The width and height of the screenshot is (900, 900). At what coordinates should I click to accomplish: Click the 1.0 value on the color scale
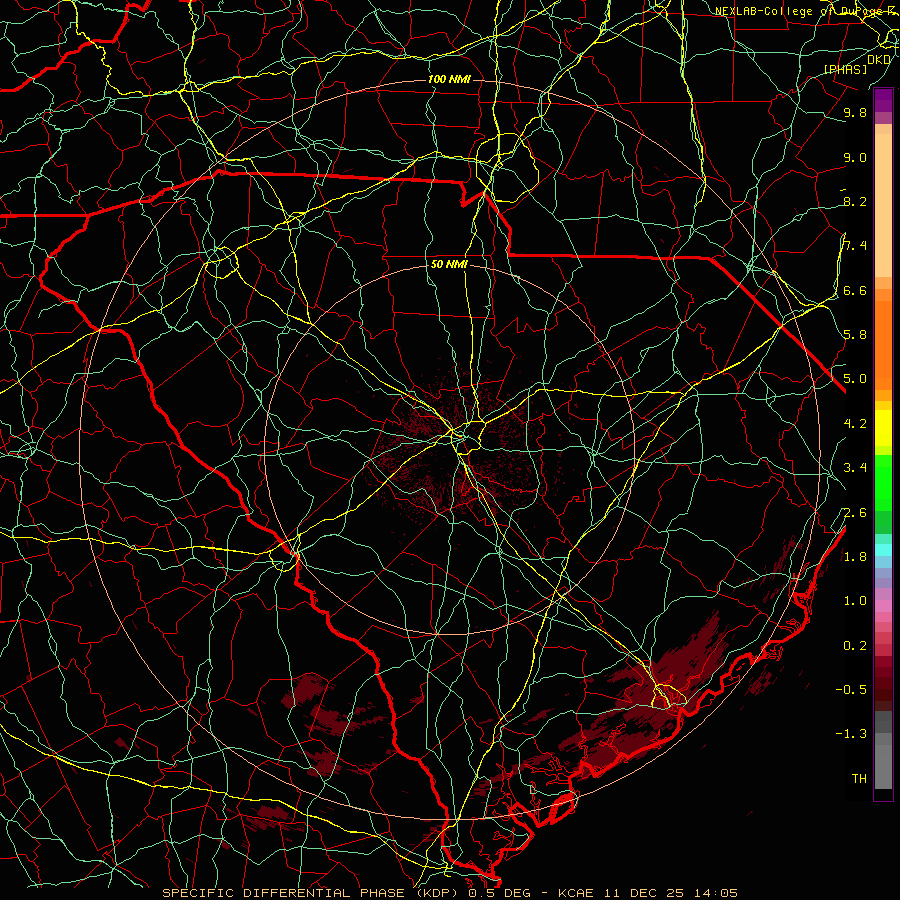[x=855, y=601]
